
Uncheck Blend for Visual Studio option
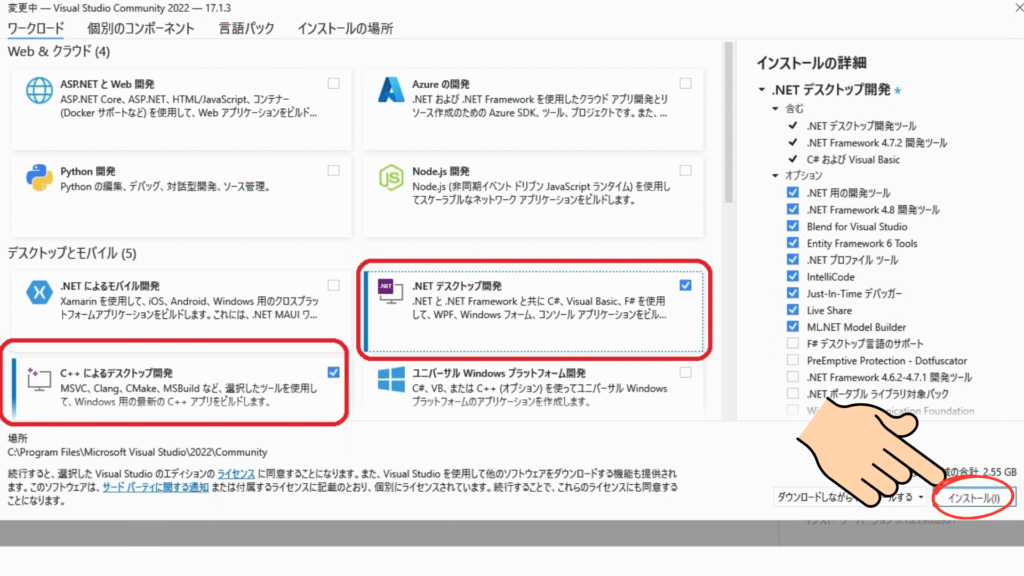(793, 226)
